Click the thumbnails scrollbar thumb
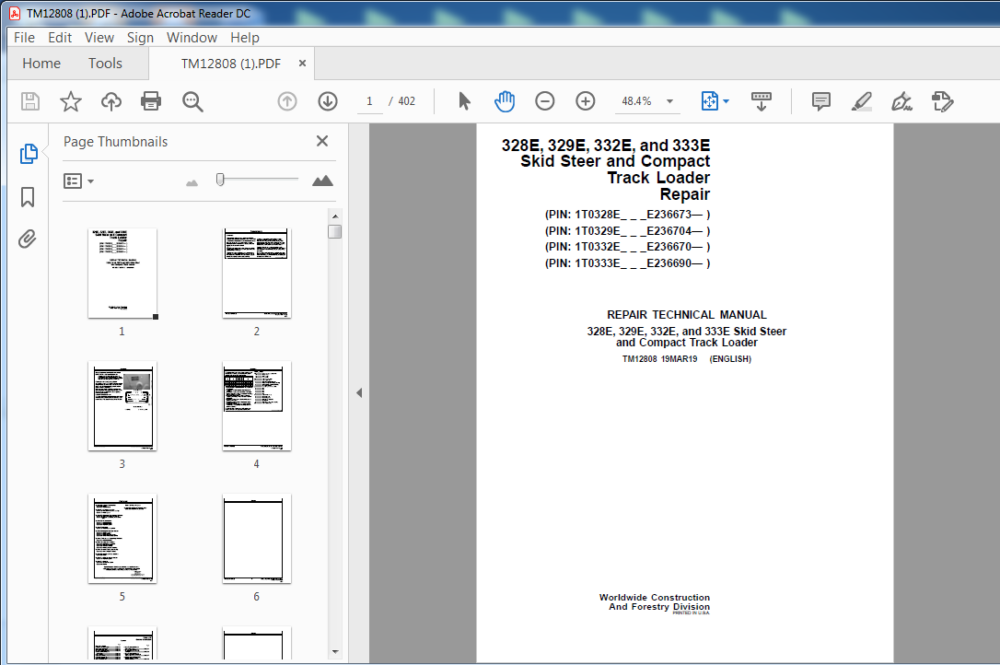Viewport: 1000px width, 665px height. (x=335, y=231)
